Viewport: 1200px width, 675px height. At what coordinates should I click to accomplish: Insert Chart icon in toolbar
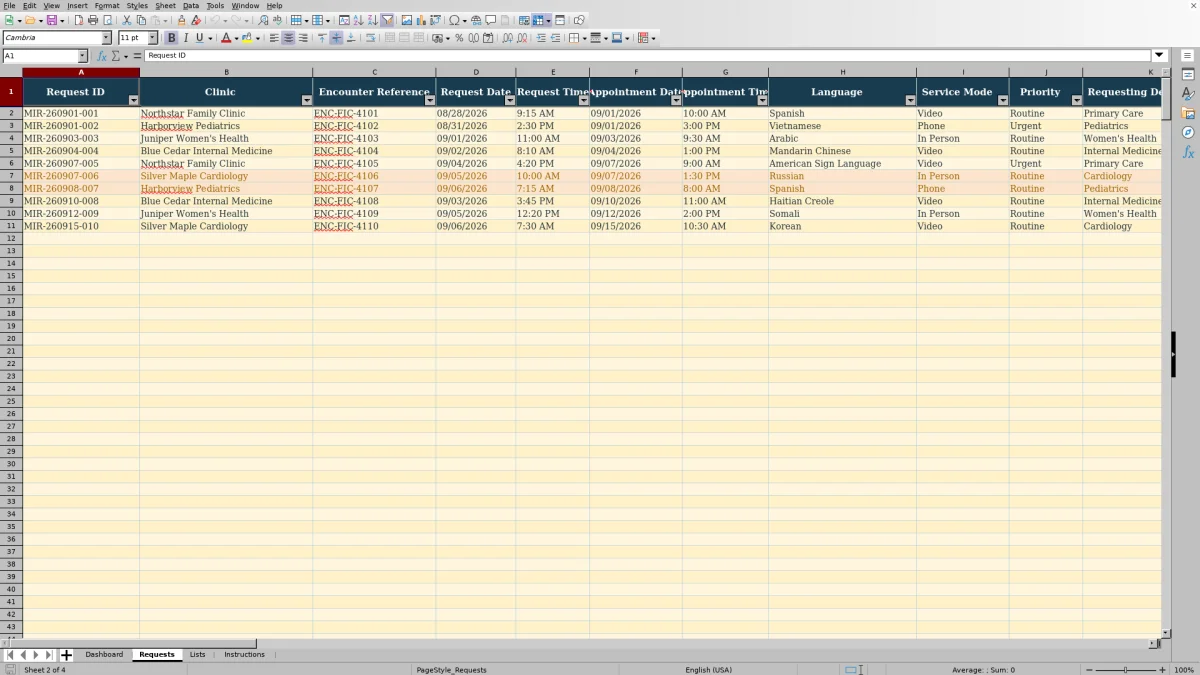420,20
